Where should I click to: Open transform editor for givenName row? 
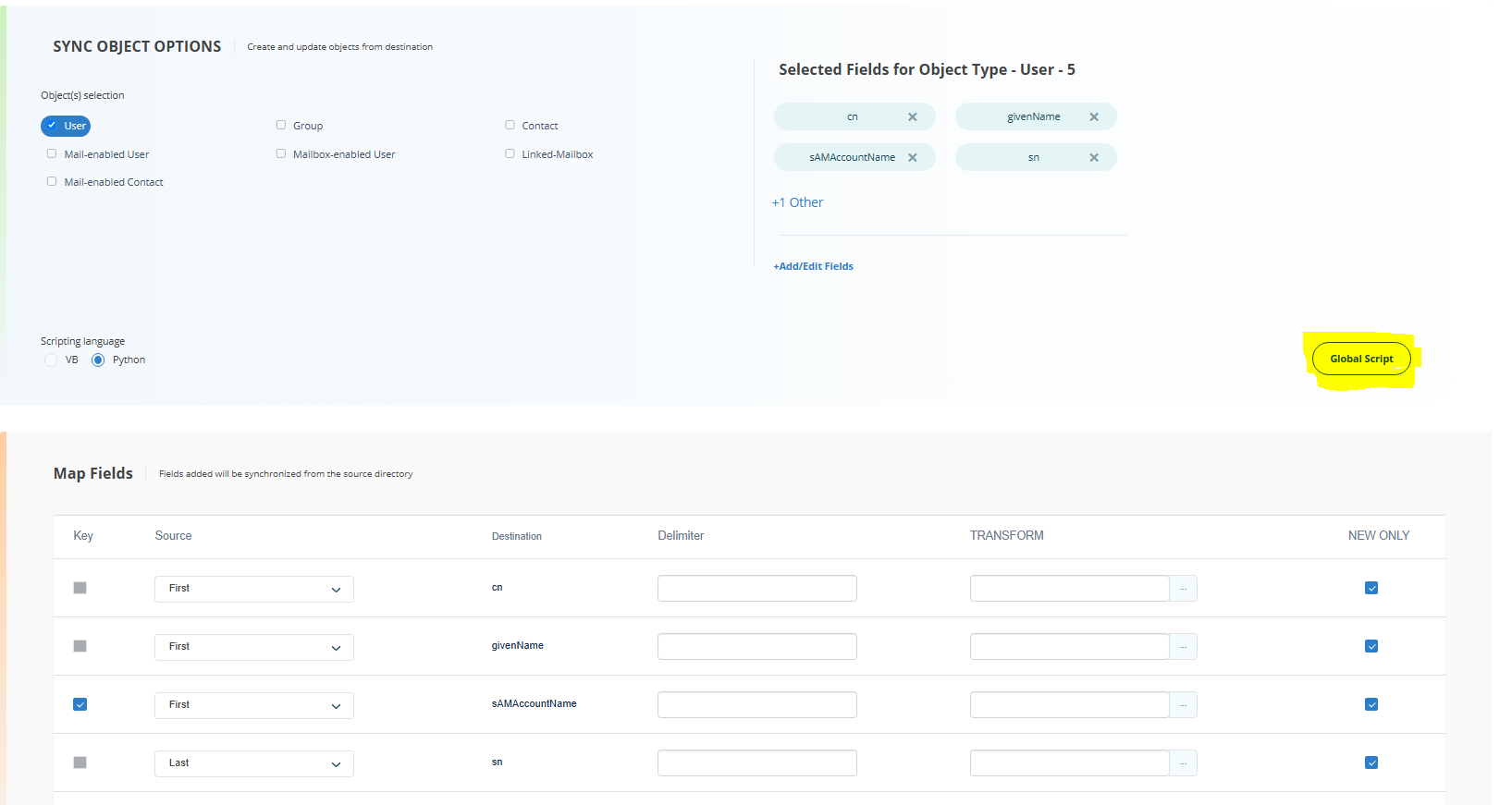(1183, 647)
